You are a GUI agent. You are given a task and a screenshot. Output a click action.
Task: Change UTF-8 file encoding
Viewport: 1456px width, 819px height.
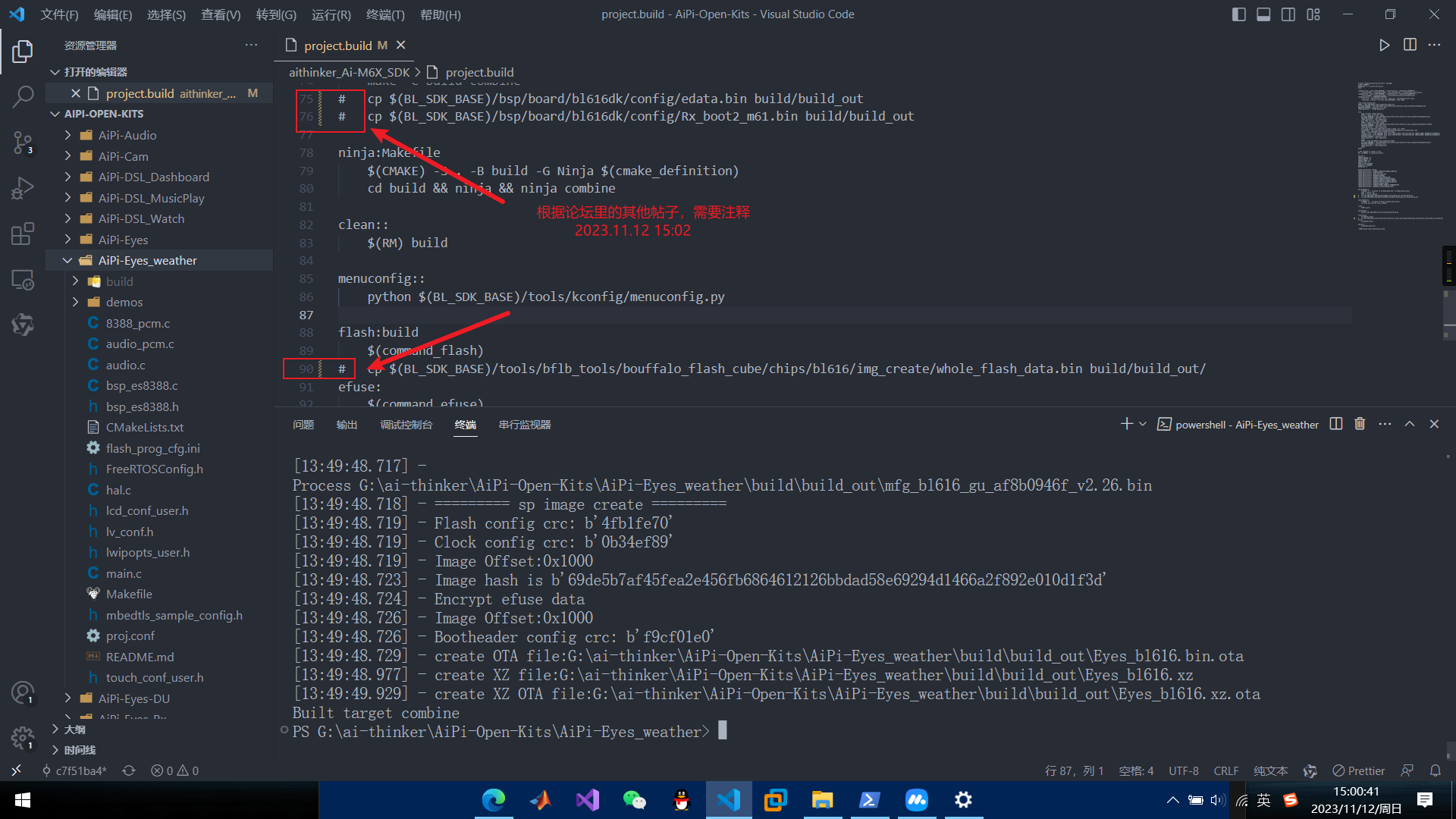(1184, 770)
